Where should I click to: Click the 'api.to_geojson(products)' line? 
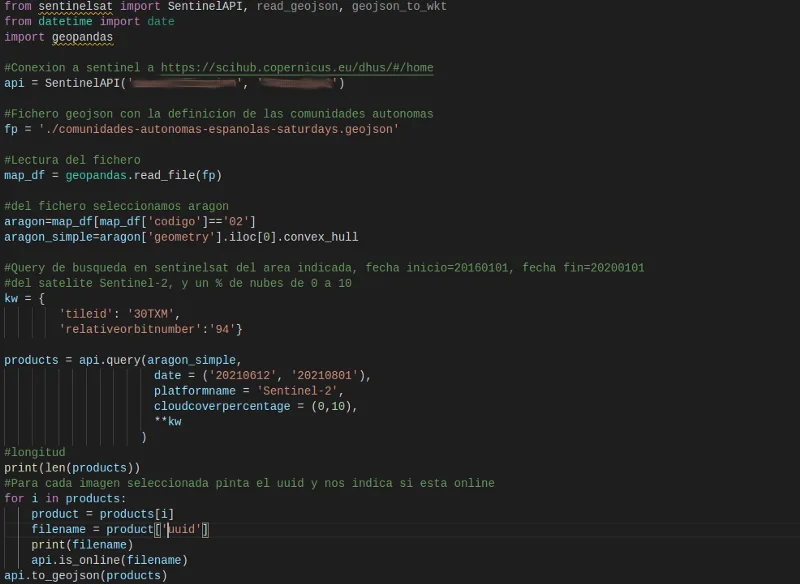(x=86, y=575)
